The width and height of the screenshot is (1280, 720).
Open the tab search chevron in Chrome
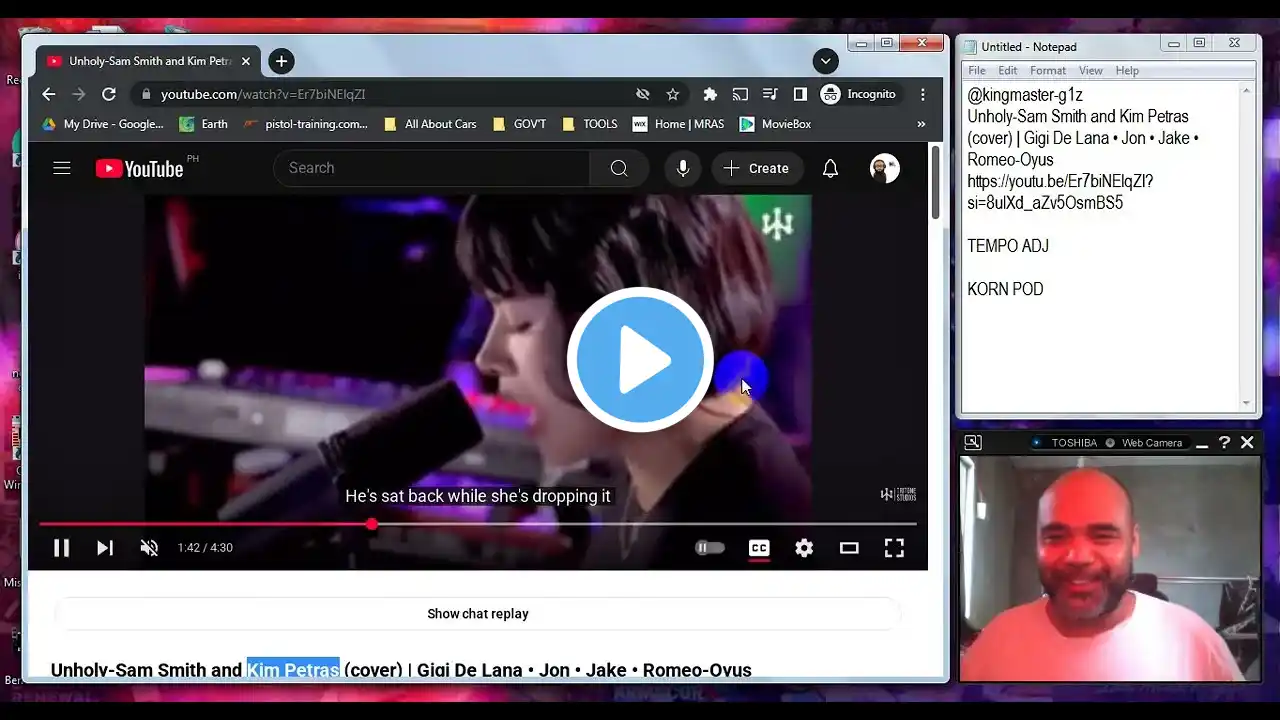826,61
